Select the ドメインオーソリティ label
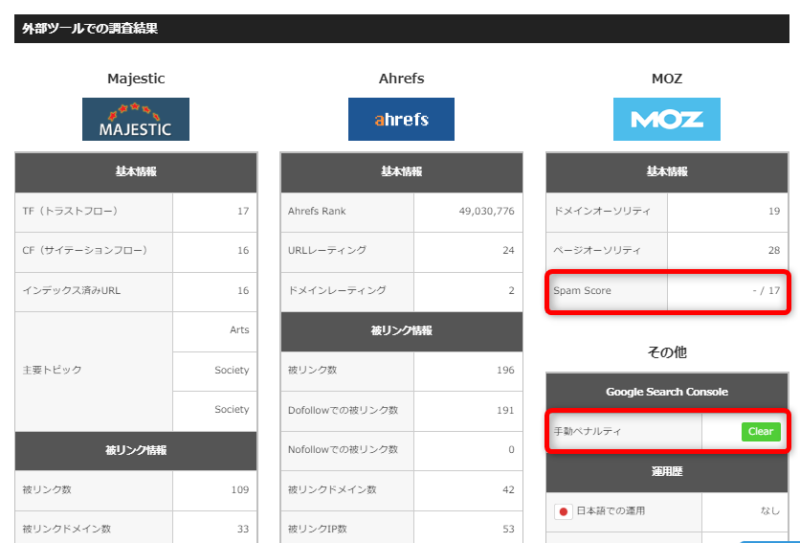The width and height of the screenshot is (800, 543). pyautogui.click(x=602, y=211)
